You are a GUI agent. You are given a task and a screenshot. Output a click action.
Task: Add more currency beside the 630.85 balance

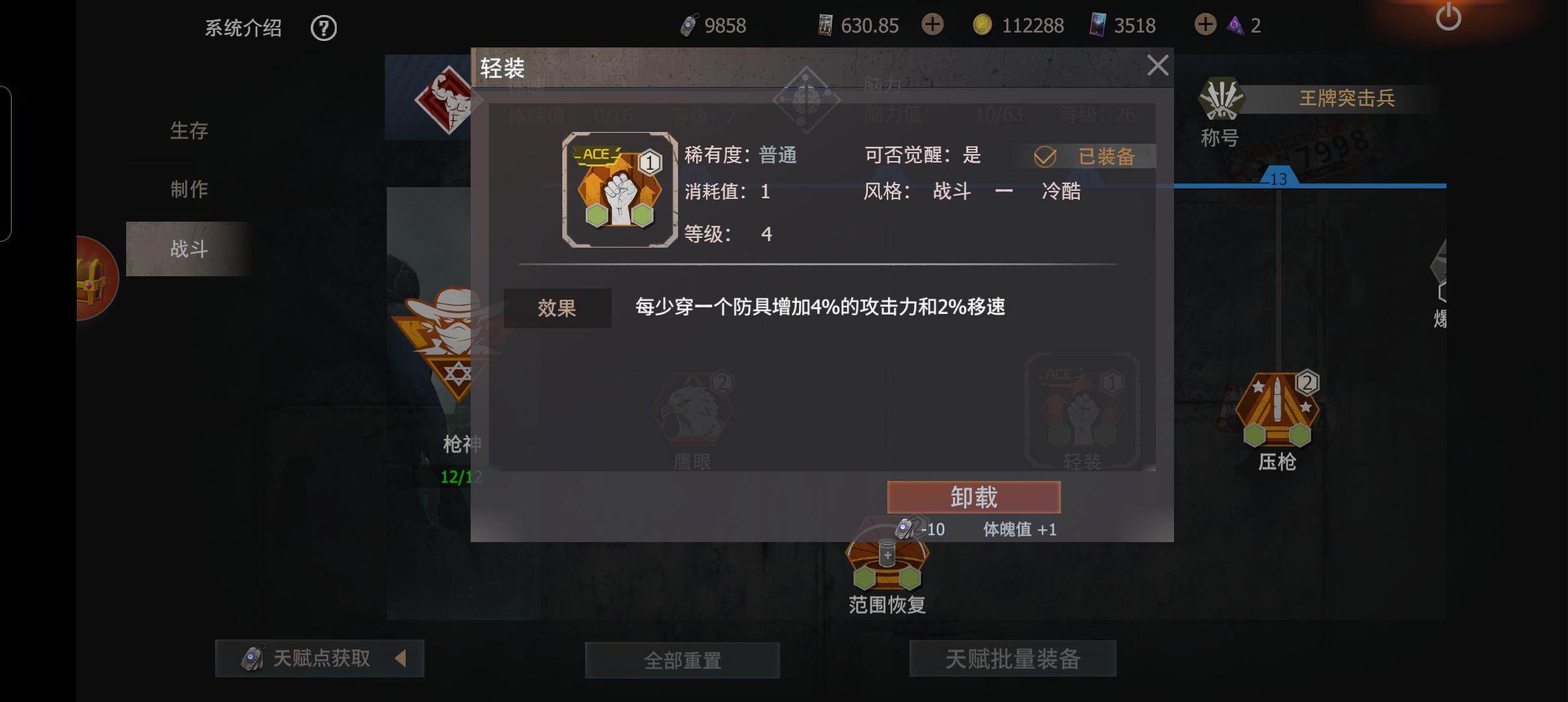(932, 25)
